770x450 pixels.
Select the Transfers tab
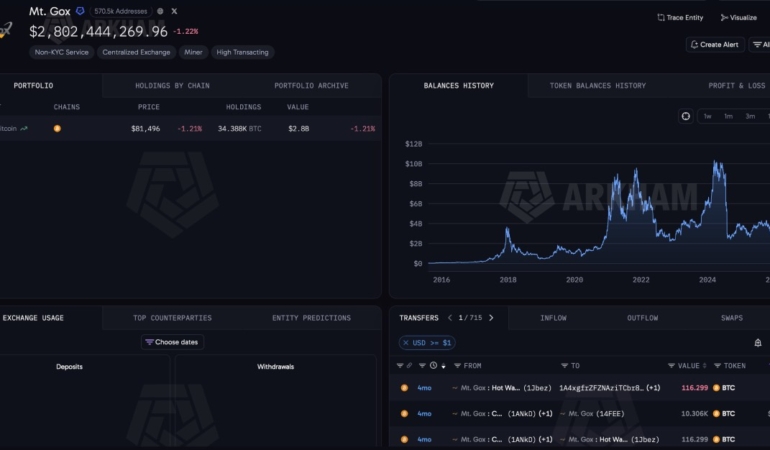(419, 318)
